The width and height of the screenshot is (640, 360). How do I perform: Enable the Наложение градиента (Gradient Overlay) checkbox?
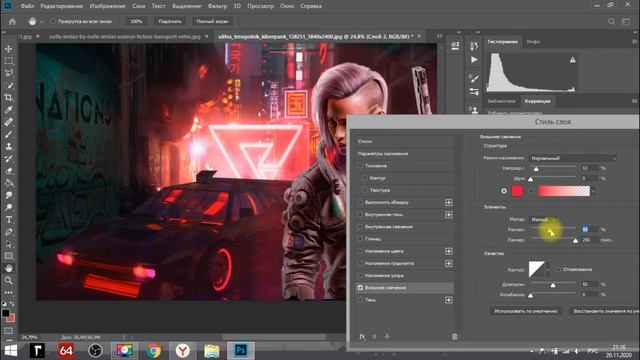click(360, 263)
